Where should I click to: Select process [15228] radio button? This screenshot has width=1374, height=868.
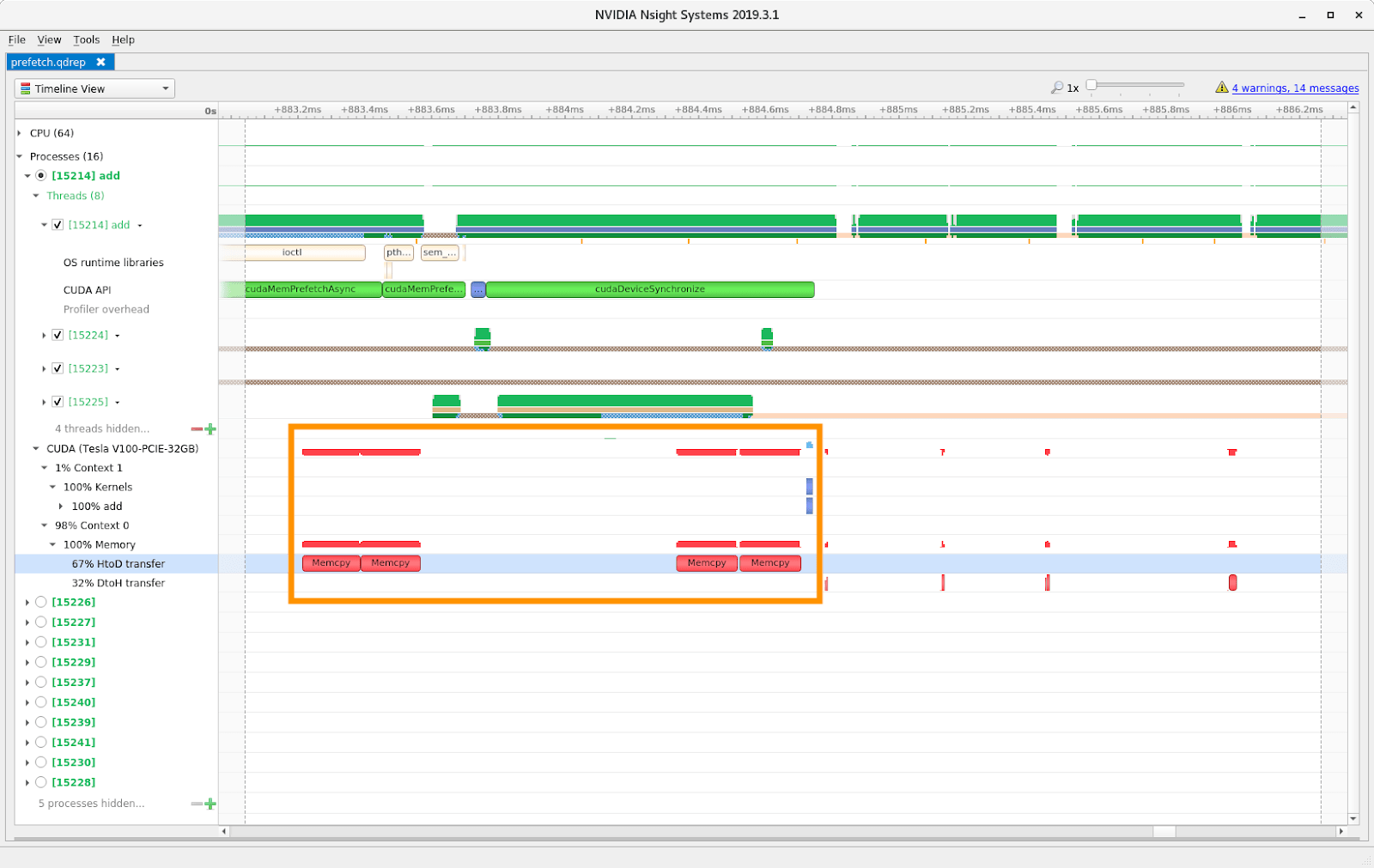40,782
